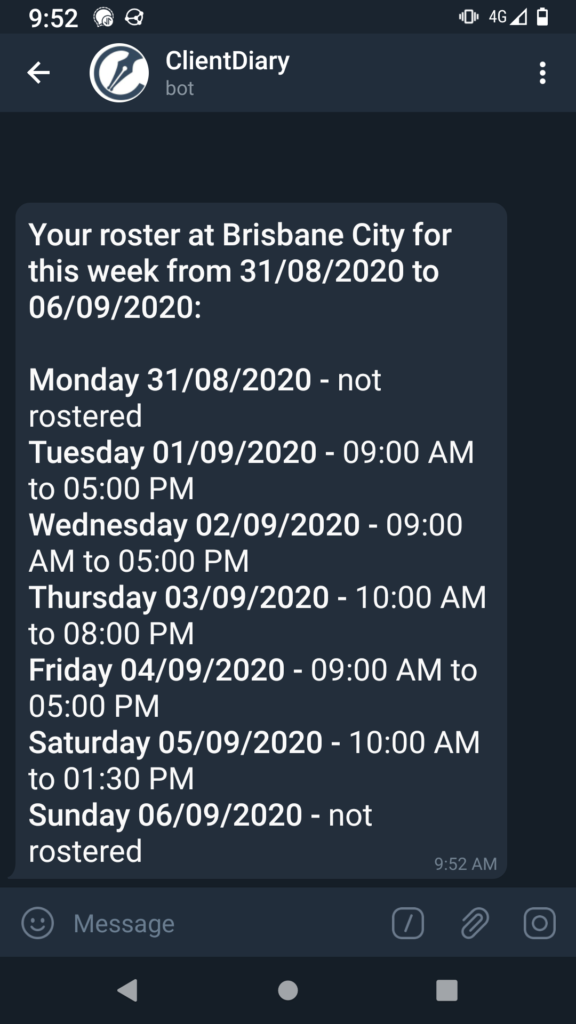
Task: Tap Android recent apps square
Action: coord(447,990)
